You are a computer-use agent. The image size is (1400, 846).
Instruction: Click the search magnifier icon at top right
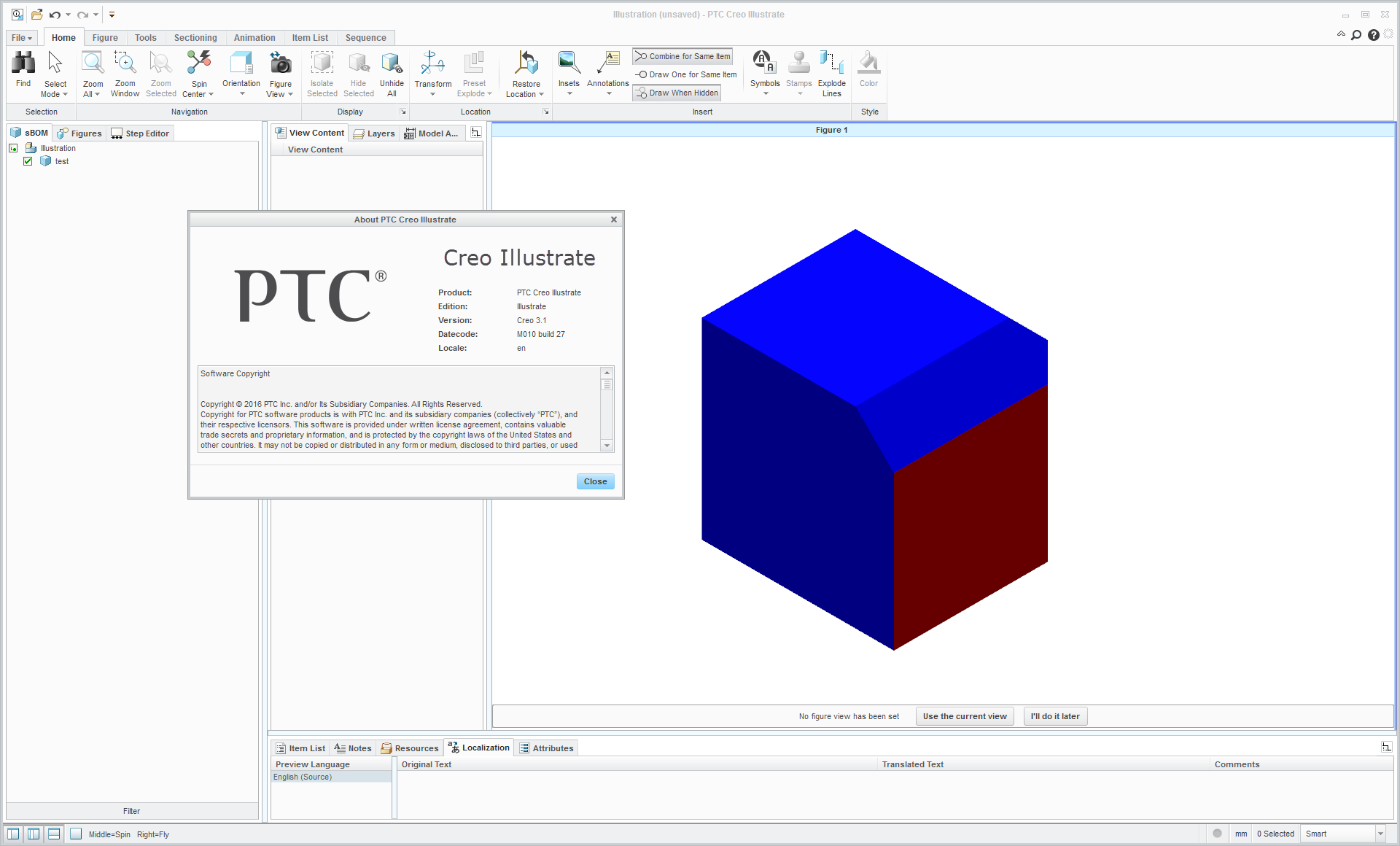1356,35
